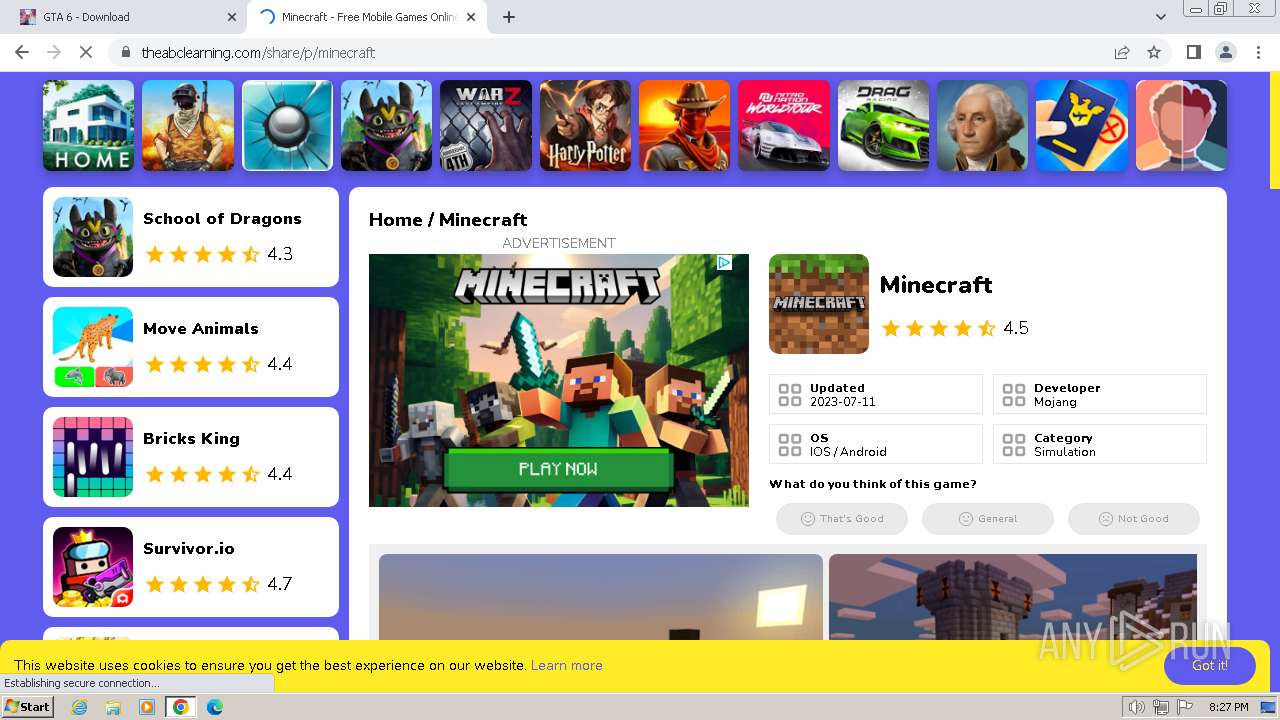This screenshot has width=1280, height=720.
Task: Open Chrome three-dot menu
Action: (1258, 52)
